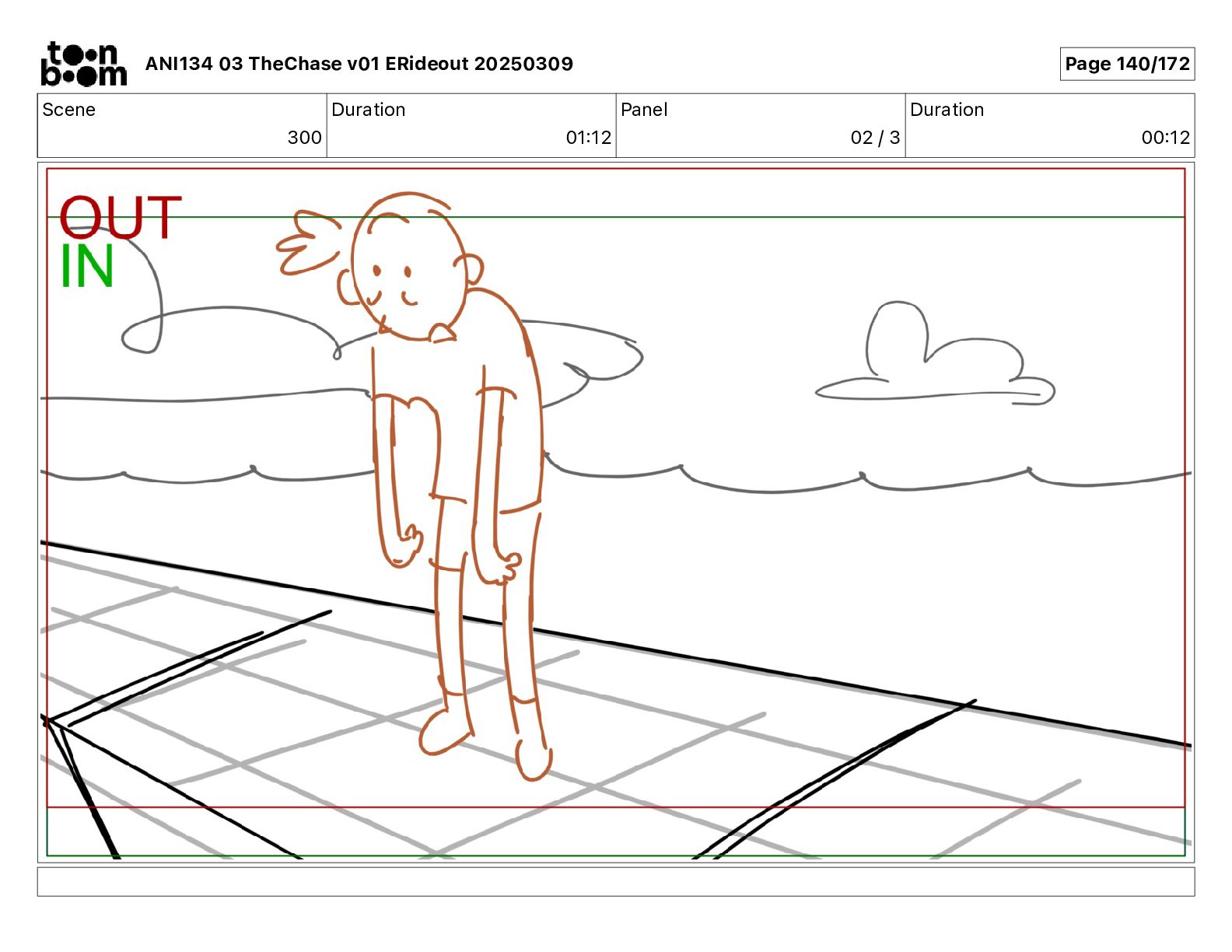Select the scene number '300'
Image resolution: width=1232 pixels, height=952 pixels.
click(305, 138)
